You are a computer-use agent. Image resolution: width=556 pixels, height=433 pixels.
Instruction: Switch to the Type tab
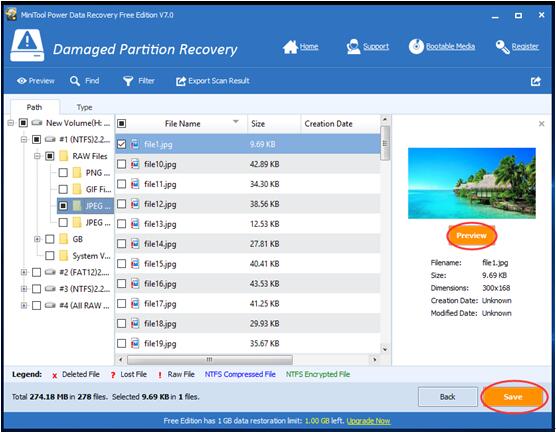84,107
